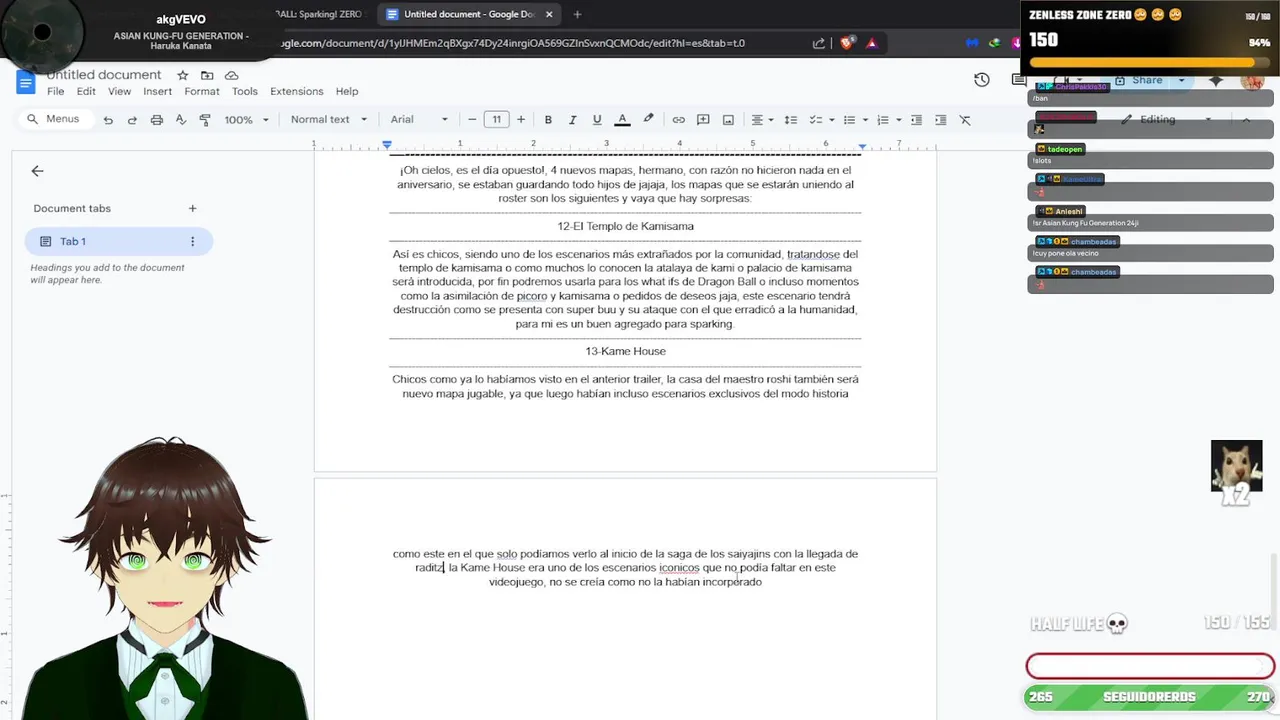Click the Undo arrow in toolbar
Viewport: 1280px width, 720px height.
coord(108,120)
